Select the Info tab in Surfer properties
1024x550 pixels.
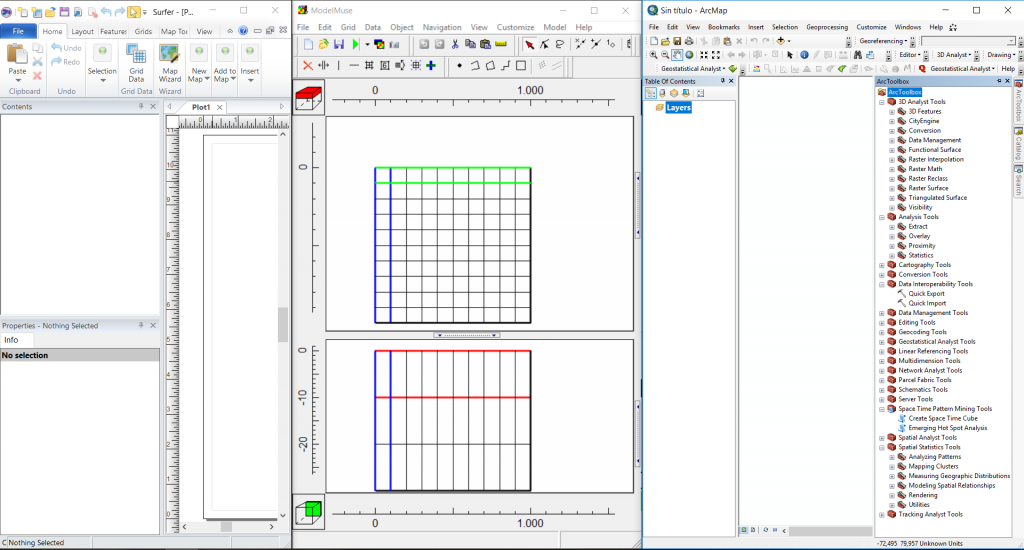(11, 340)
